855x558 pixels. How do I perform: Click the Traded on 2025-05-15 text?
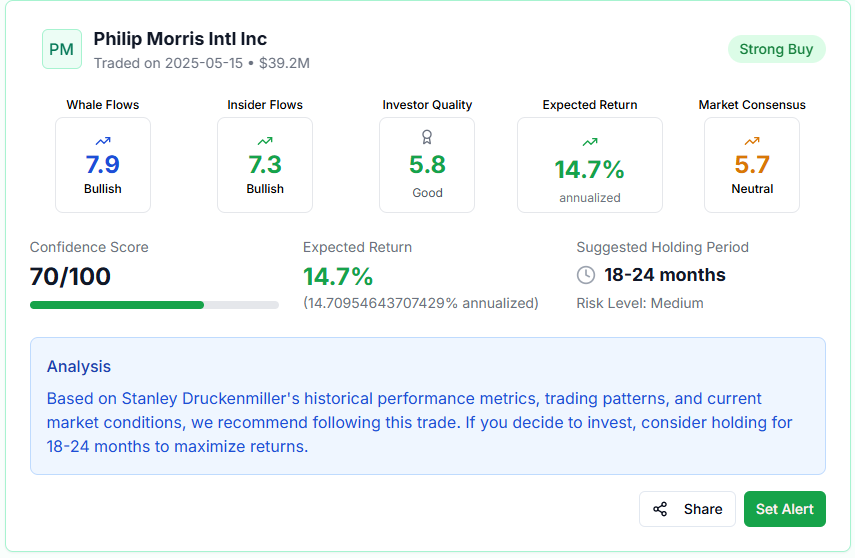pos(168,63)
